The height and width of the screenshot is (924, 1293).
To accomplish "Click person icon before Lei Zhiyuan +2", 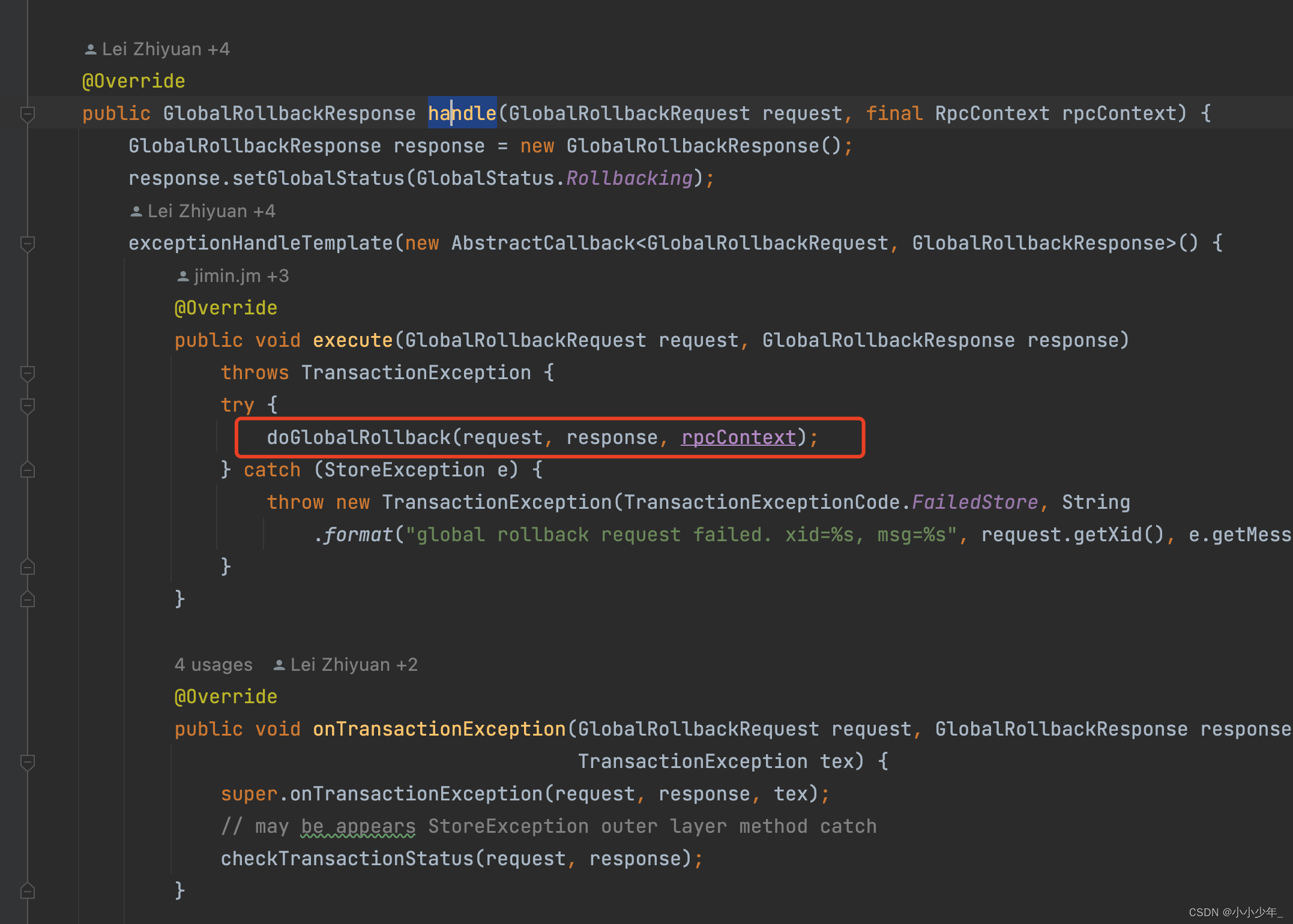I will pyautogui.click(x=279, y=665).
